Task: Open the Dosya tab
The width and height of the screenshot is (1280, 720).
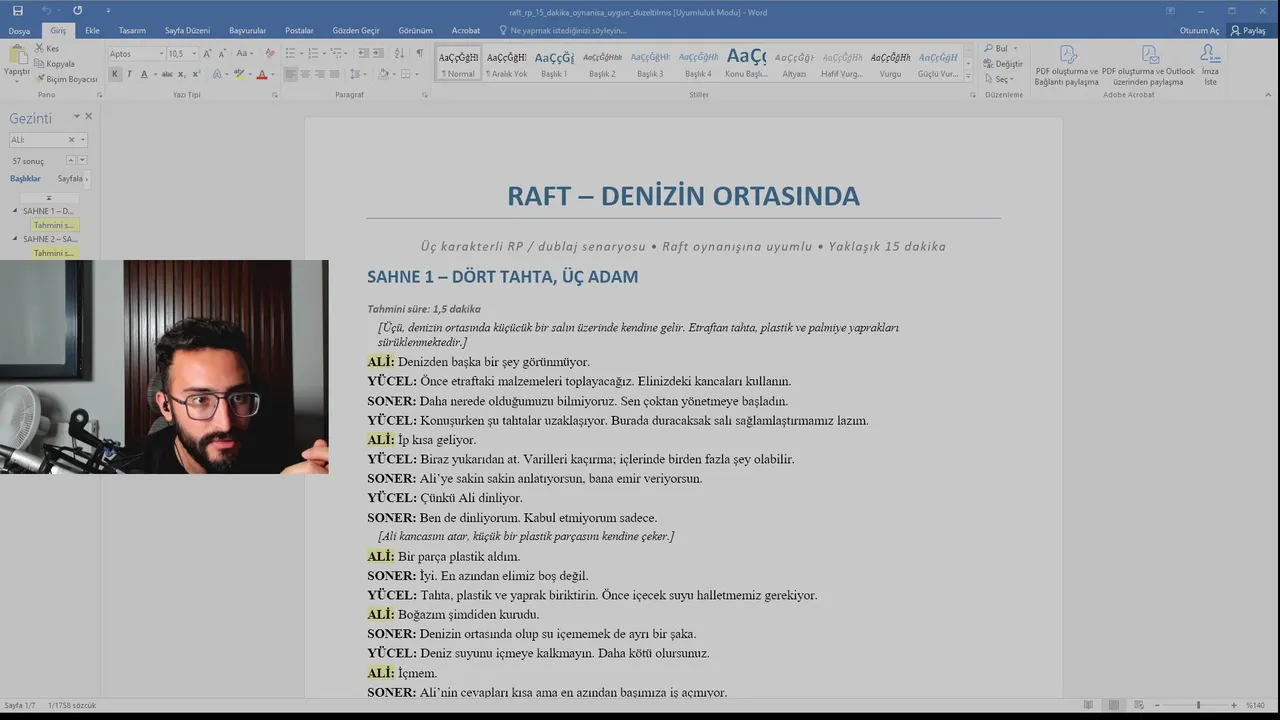Action: click(19, 31)
